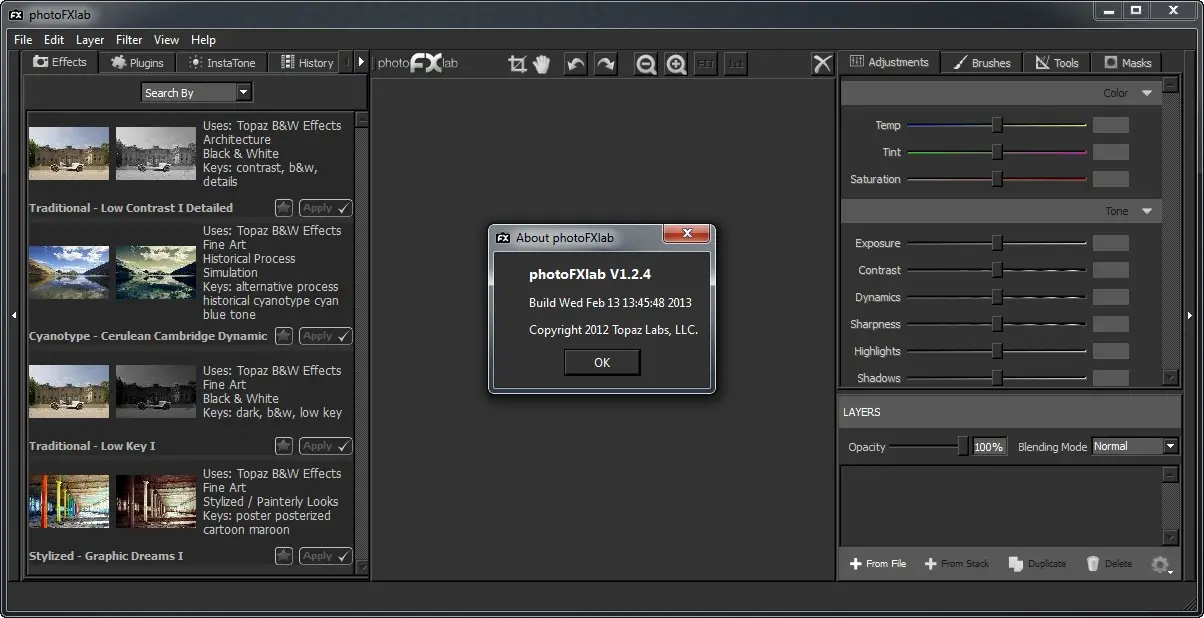Viewport: 1204px width, 618px height.
Task: Click the Opacity 100% value field
Action: click(x=989, y=447)
